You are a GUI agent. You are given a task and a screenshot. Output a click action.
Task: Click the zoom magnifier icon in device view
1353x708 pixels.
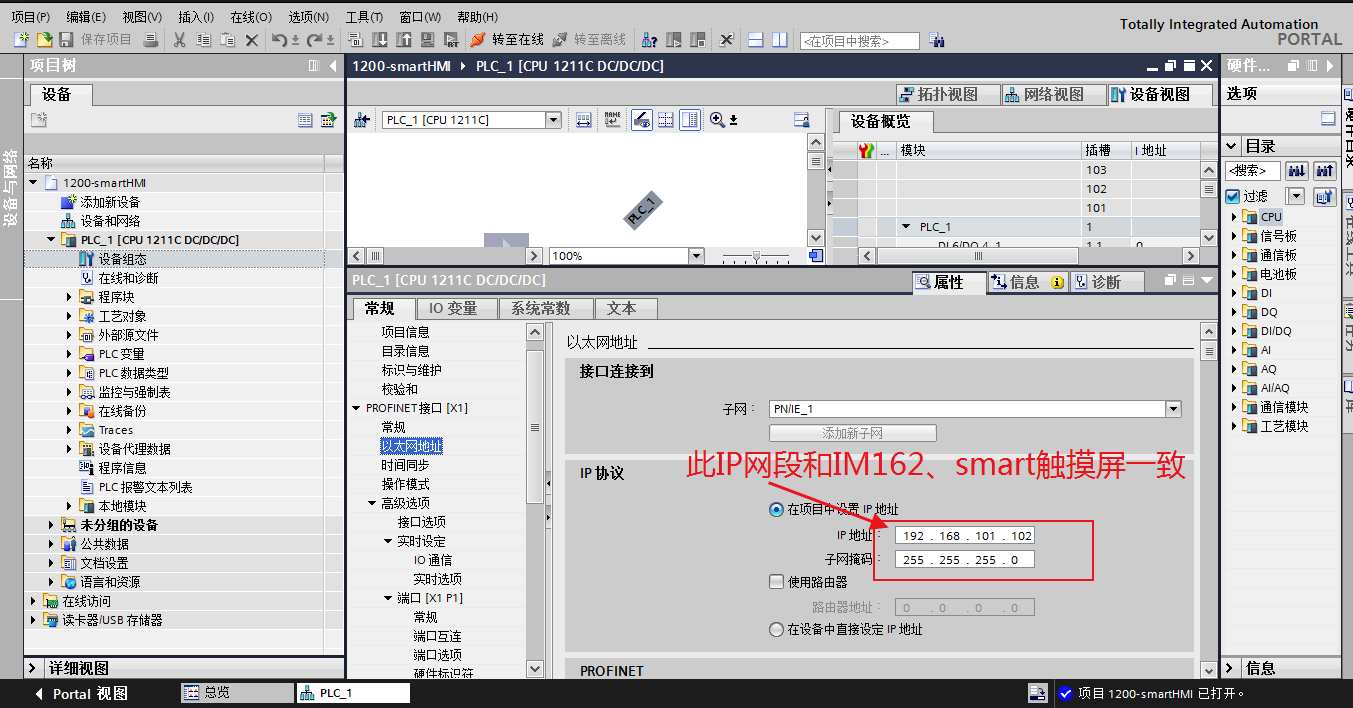click(718, 120)
